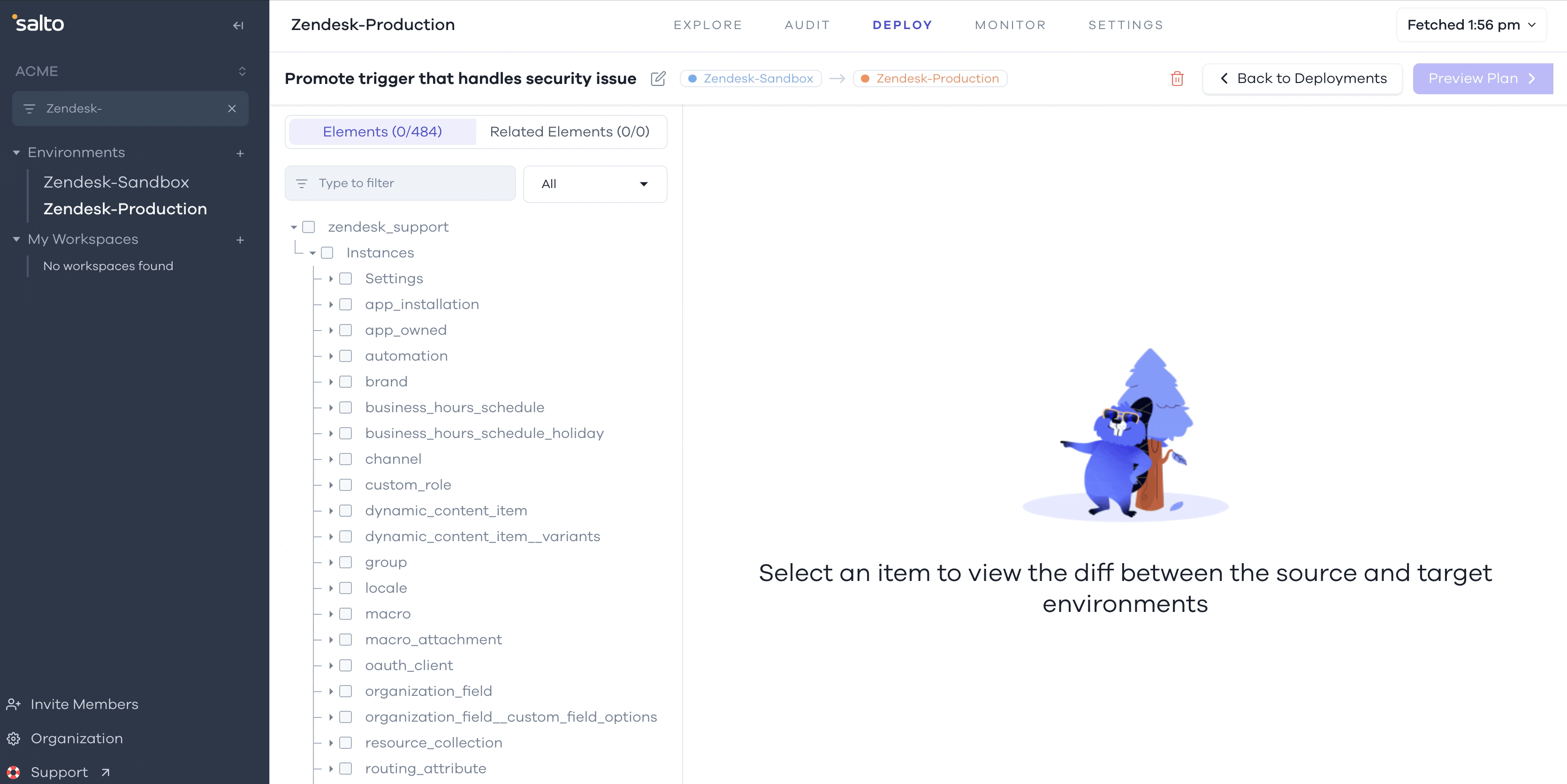
Task: Collapse the zendesk_support tree node
Action: [294, 227]
